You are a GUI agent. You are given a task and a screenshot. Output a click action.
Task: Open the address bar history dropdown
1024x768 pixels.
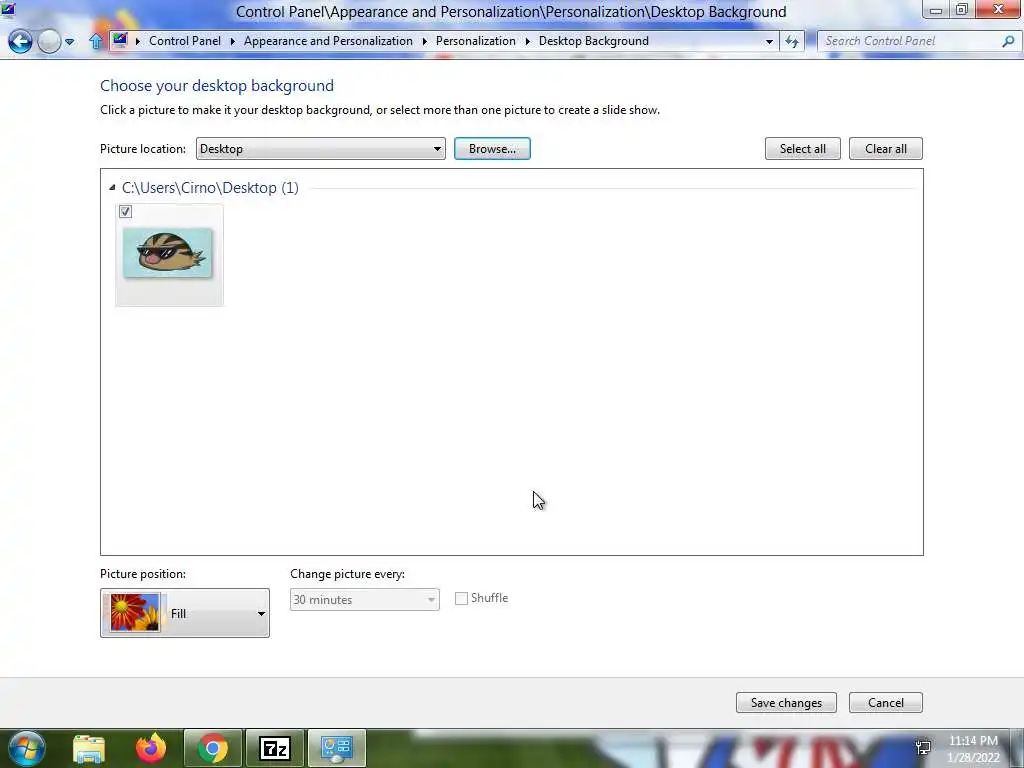pyautogui.click(x=769, y=41)
